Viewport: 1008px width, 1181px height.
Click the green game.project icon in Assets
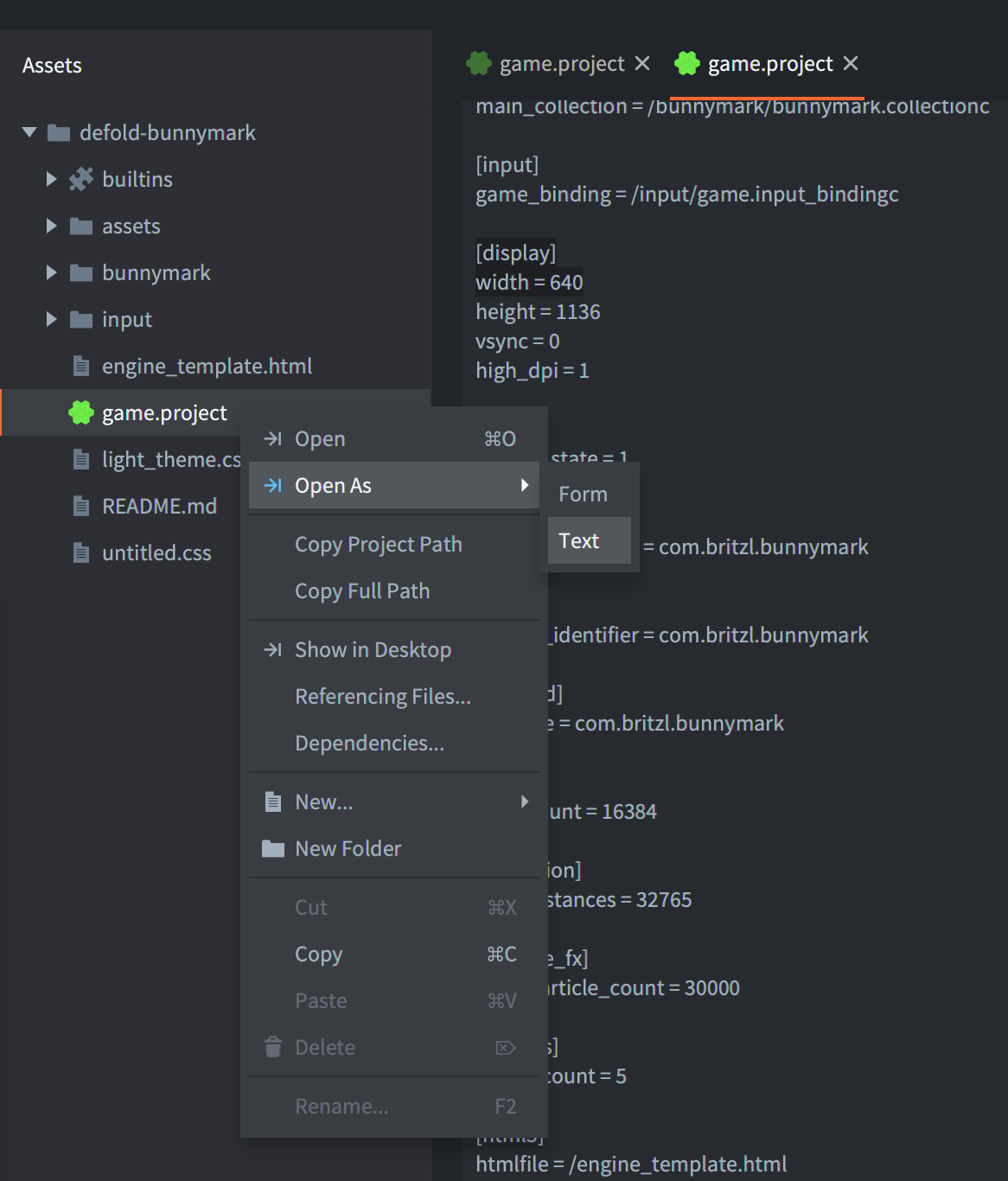81,413
